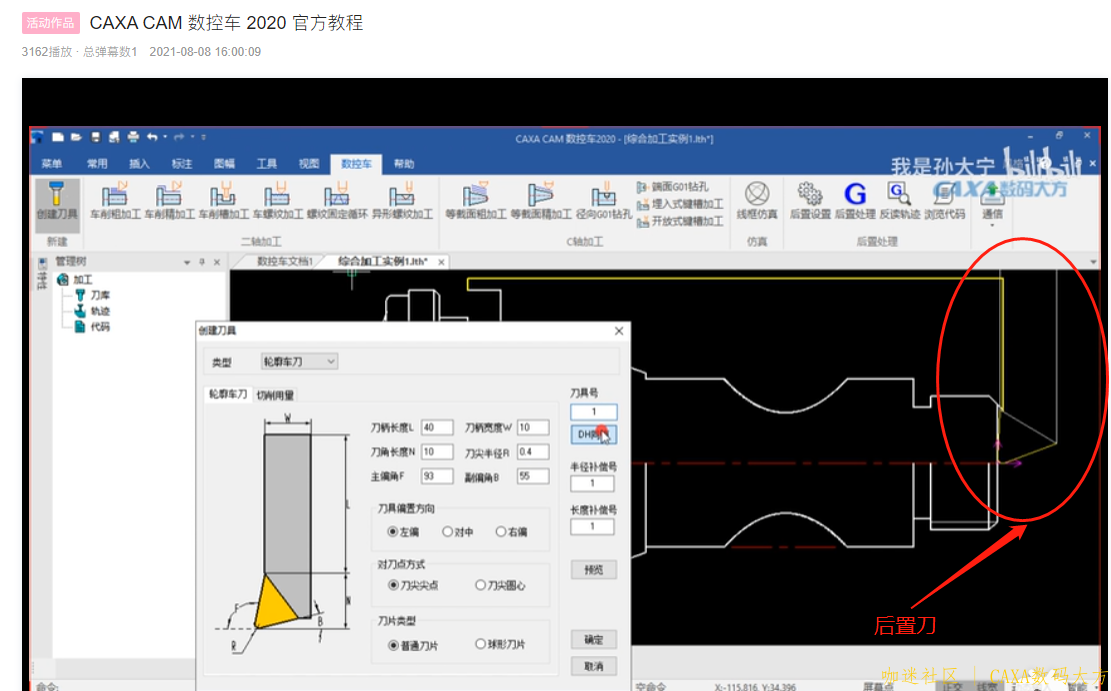
Task: Open the document tab list arrow
Action: click(1093, 262)
